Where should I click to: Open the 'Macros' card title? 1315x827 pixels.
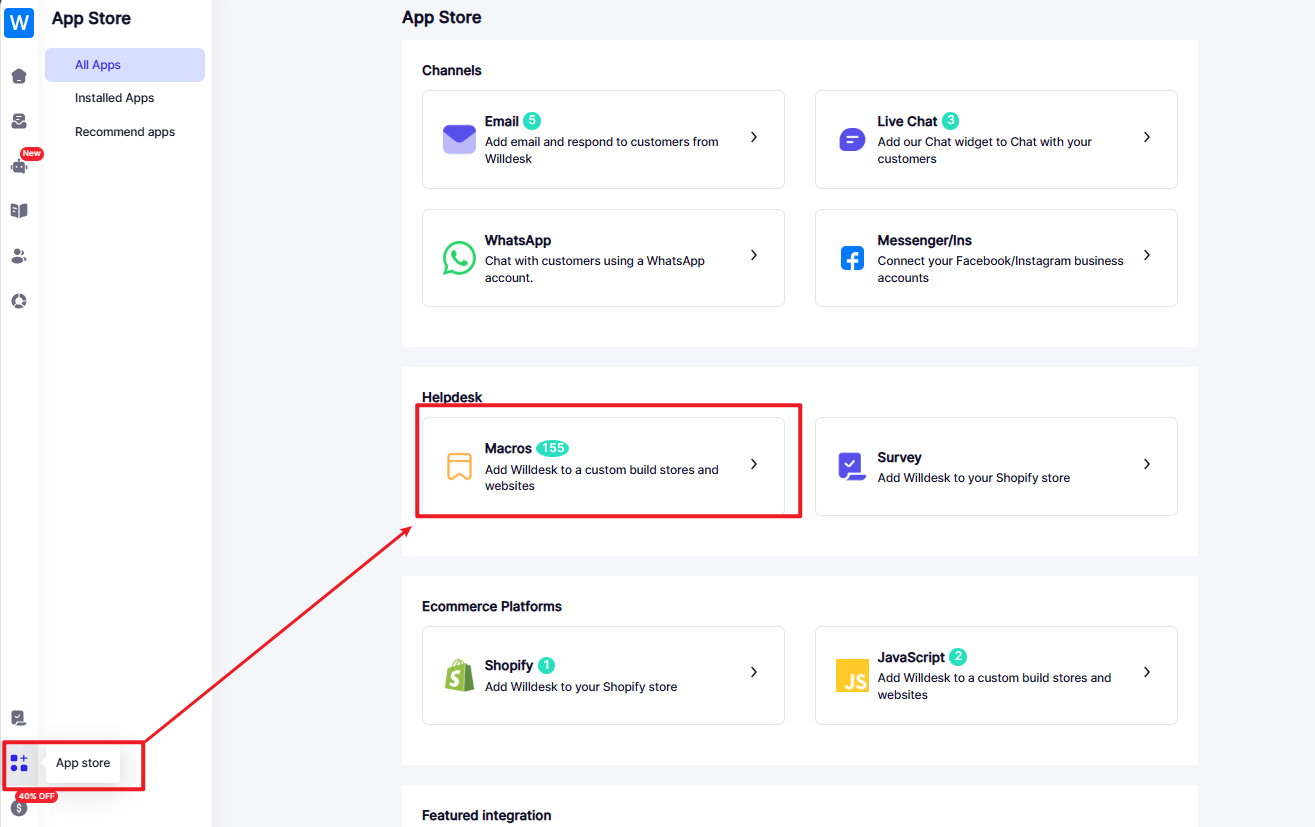tap(508, 448)
